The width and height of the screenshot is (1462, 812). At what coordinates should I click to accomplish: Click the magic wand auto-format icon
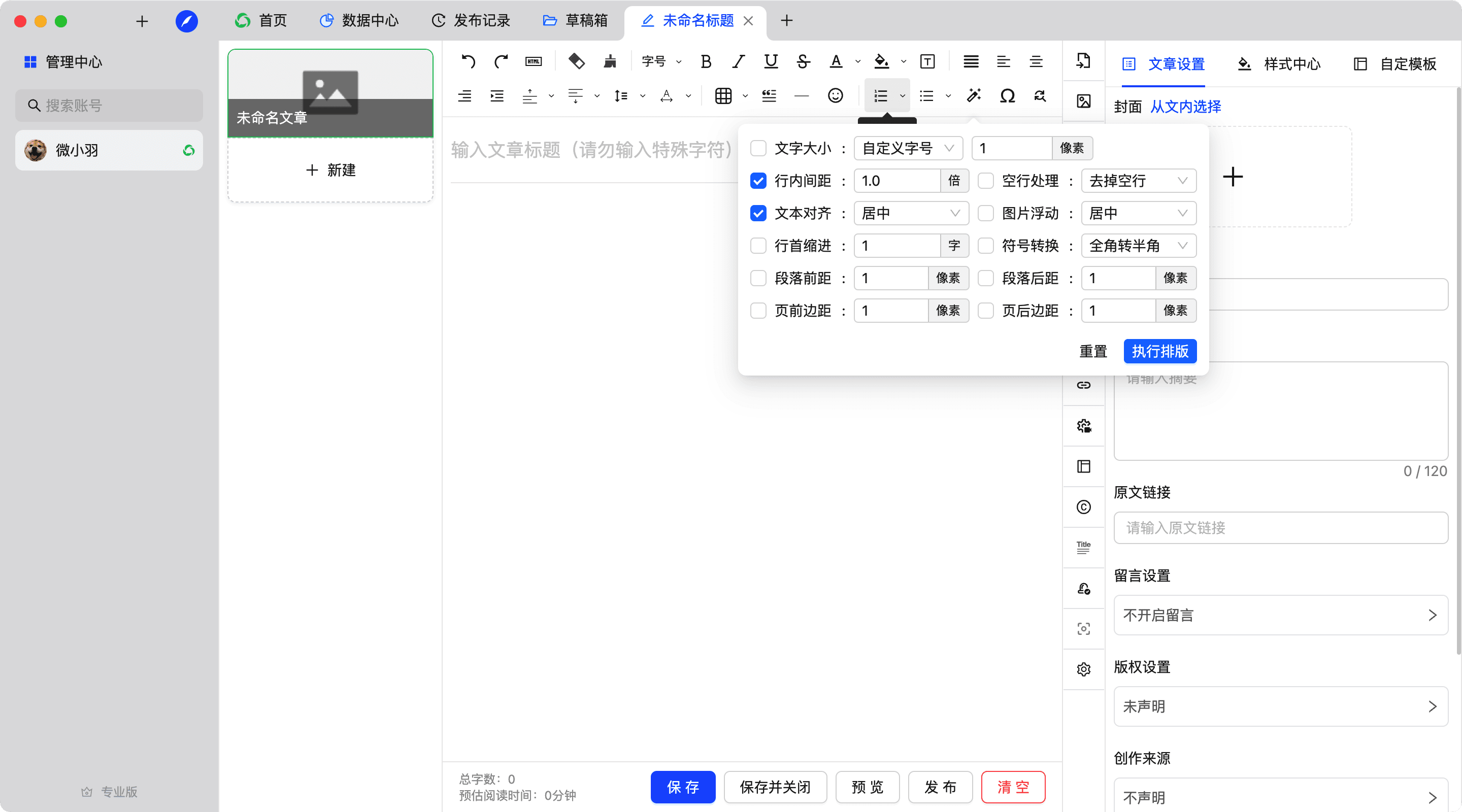pyautogui.click(x=974, y=96)
